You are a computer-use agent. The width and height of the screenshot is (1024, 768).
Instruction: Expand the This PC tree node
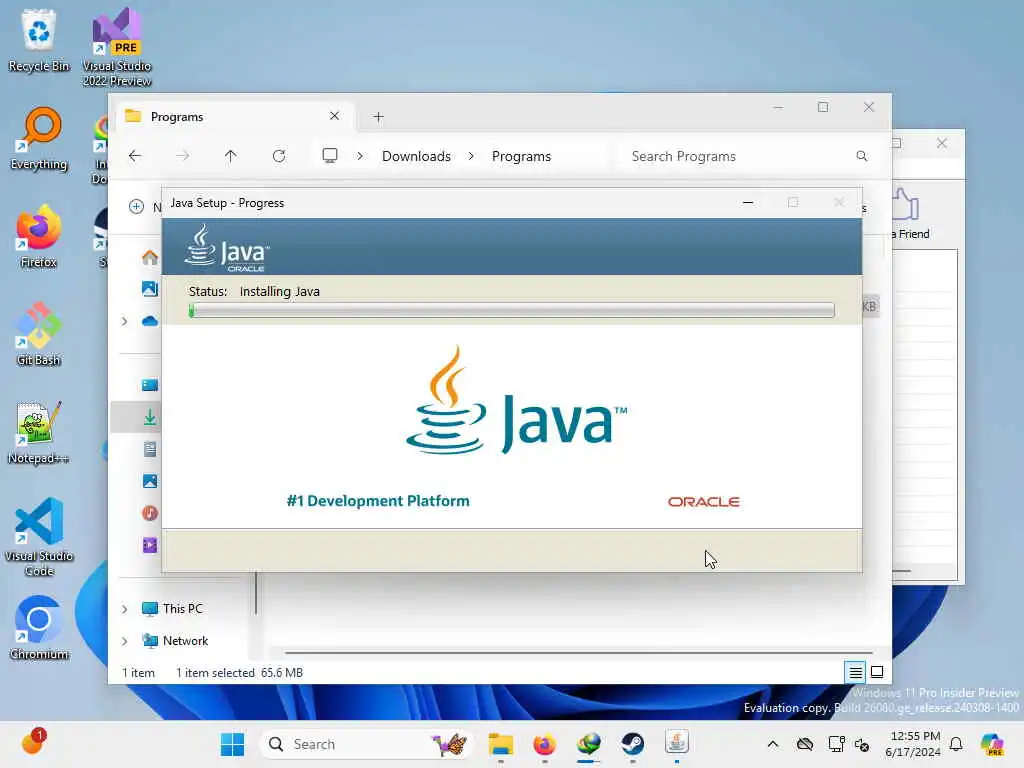click(124, 609)
